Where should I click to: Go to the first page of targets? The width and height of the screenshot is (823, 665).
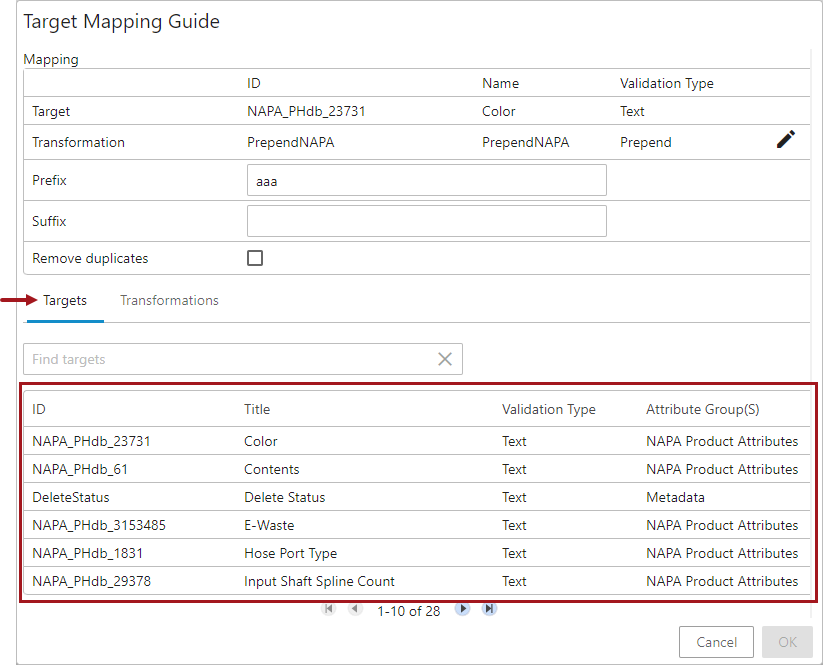[x=328, y=609]
